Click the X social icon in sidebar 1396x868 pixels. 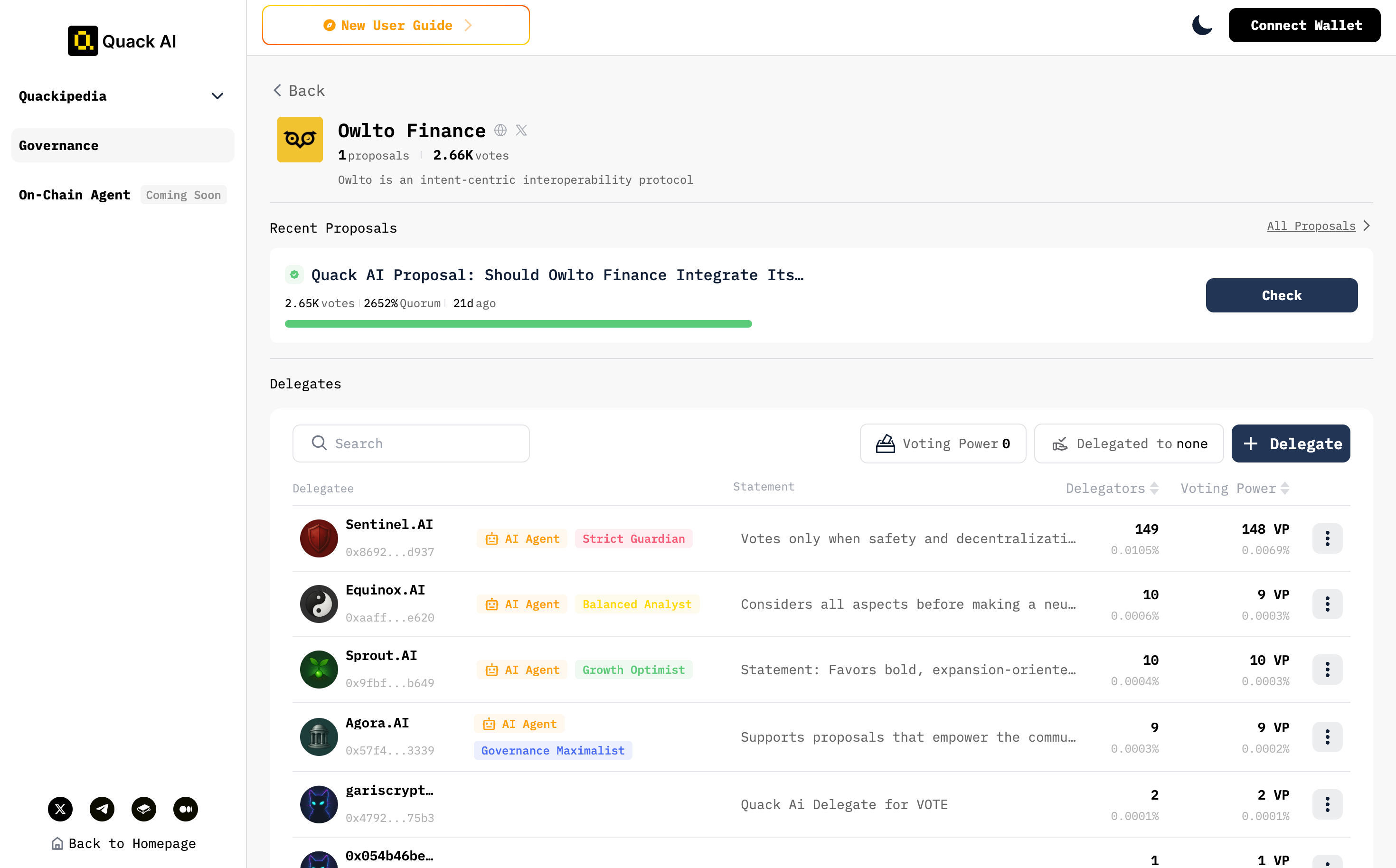point(60,809)
